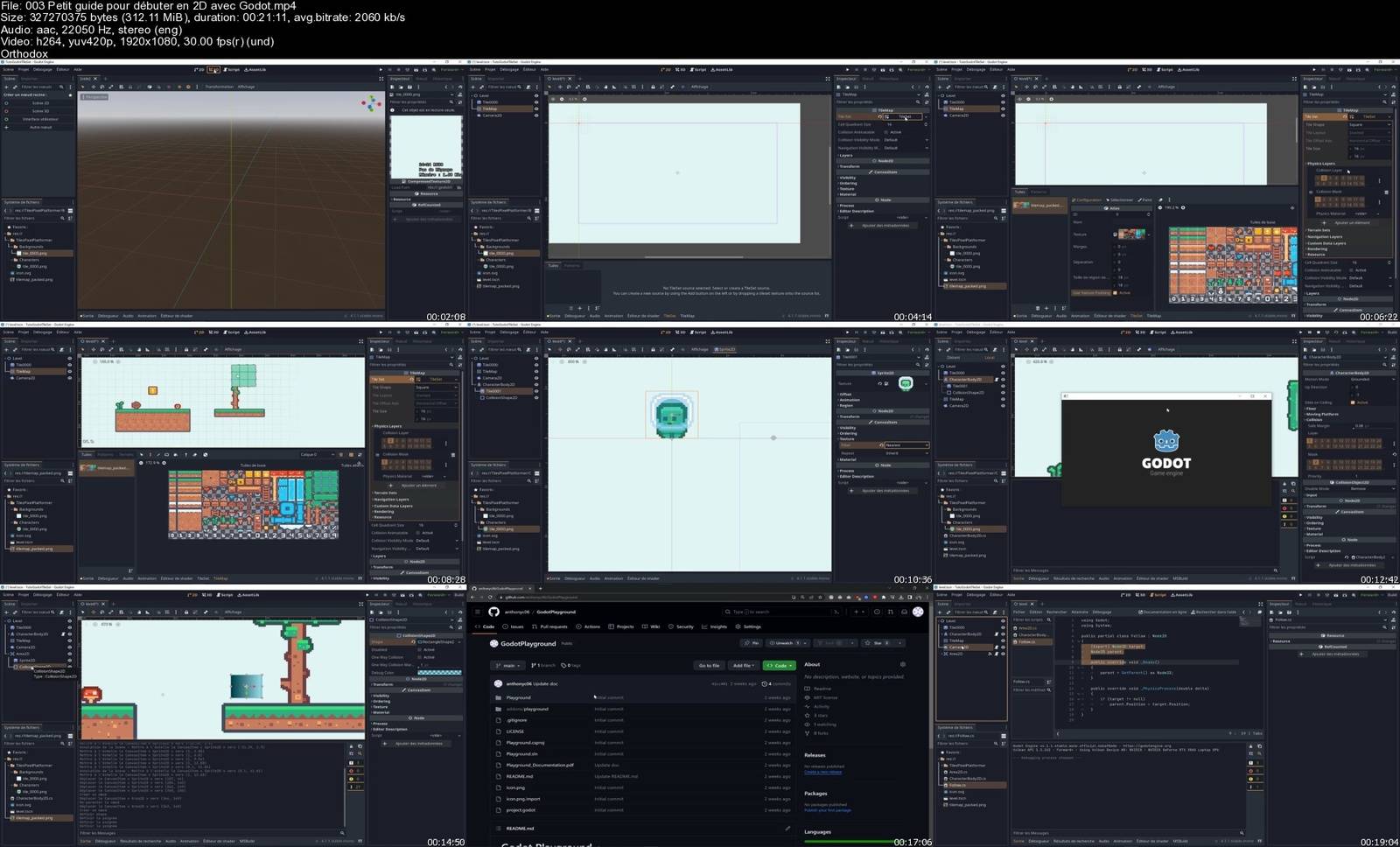The width and height of the screenshot is (1400, 847).
Task: Toggle visibility of Tile0000 node in 12:42 frame
Action: point(1003,373)
